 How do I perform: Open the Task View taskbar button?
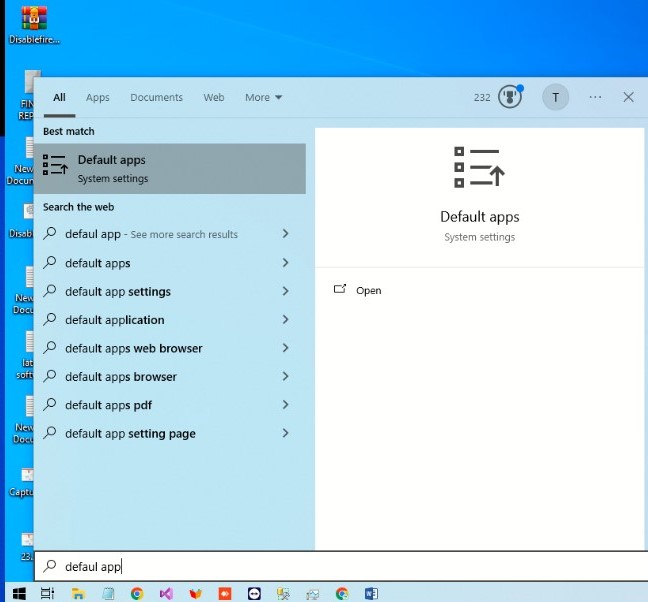pos(47,593)
